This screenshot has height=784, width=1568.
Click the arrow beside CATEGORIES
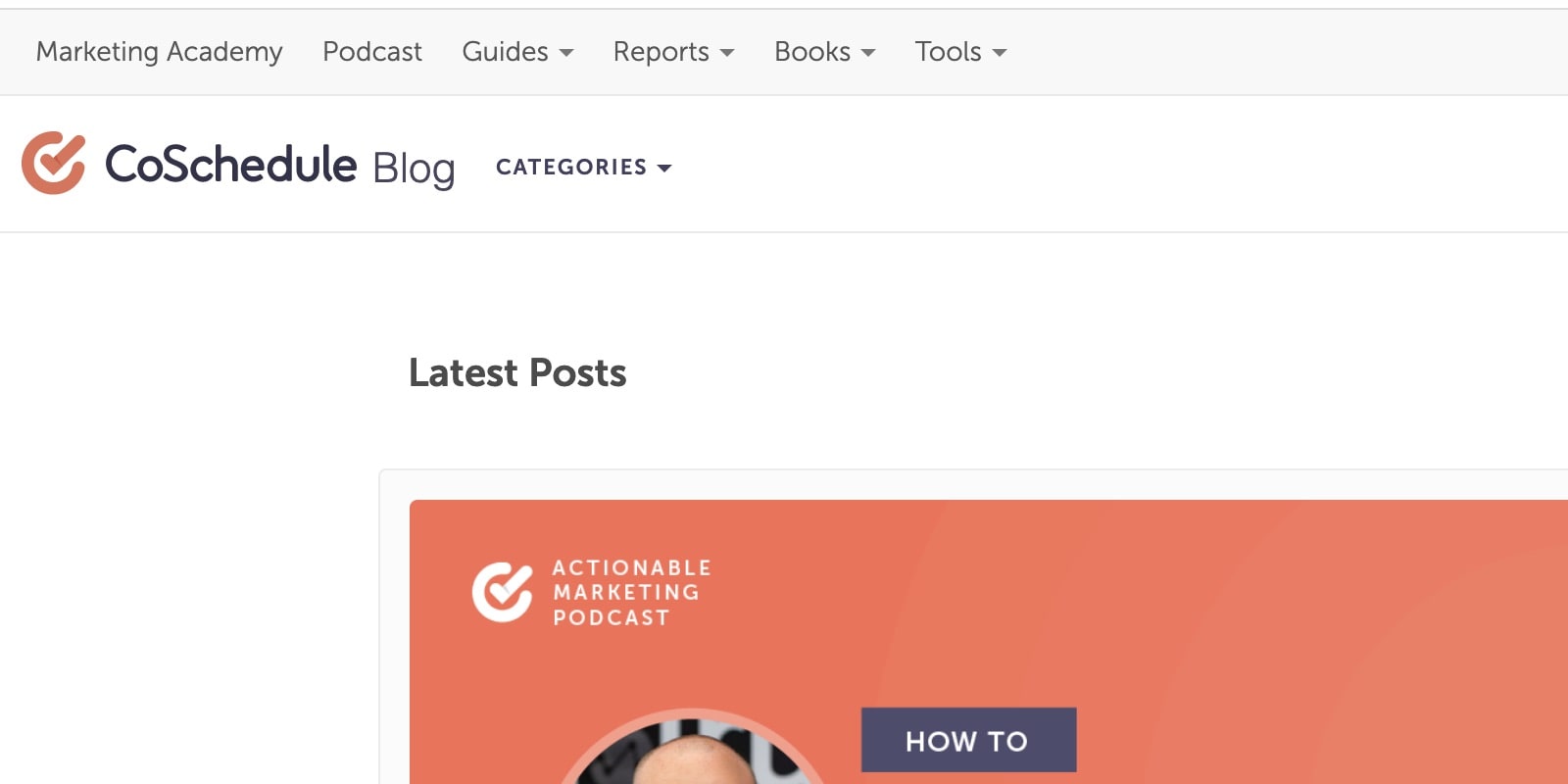664,169
